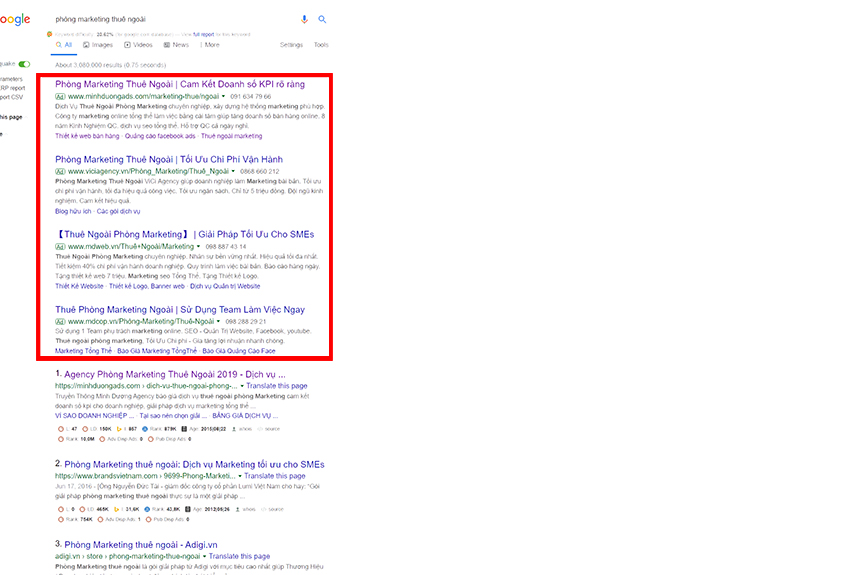The width and height of the screenshot is (850, 575).
Task: Toggle the SEOquake switch off
Action: click(x=24, y=64)
